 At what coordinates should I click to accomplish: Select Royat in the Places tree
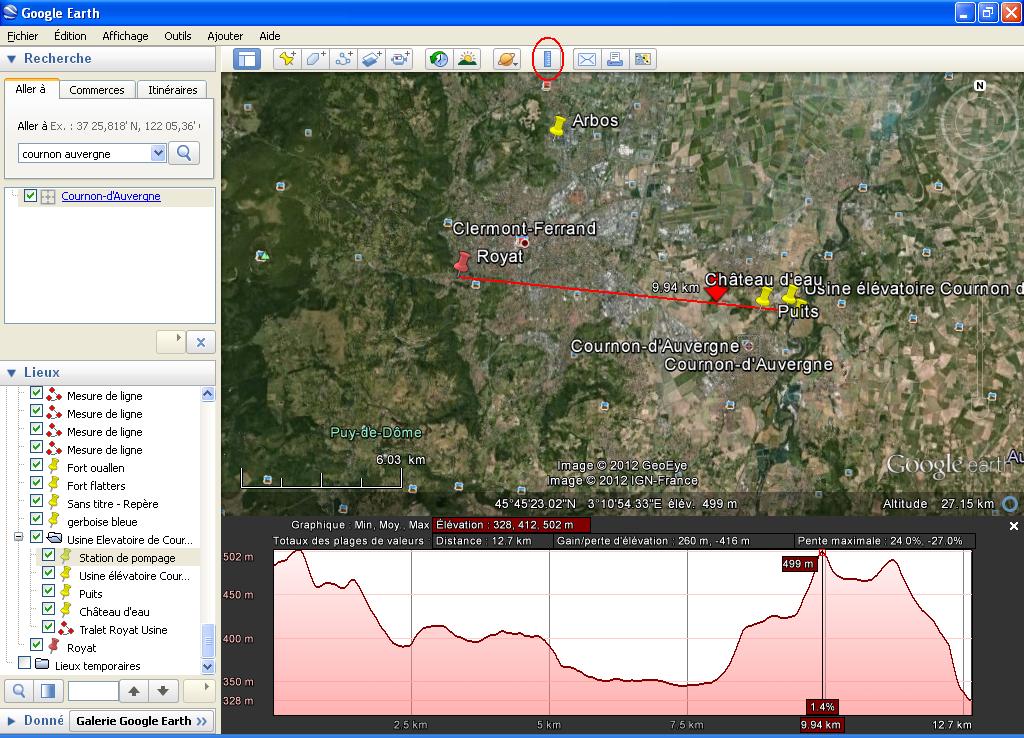82,648
